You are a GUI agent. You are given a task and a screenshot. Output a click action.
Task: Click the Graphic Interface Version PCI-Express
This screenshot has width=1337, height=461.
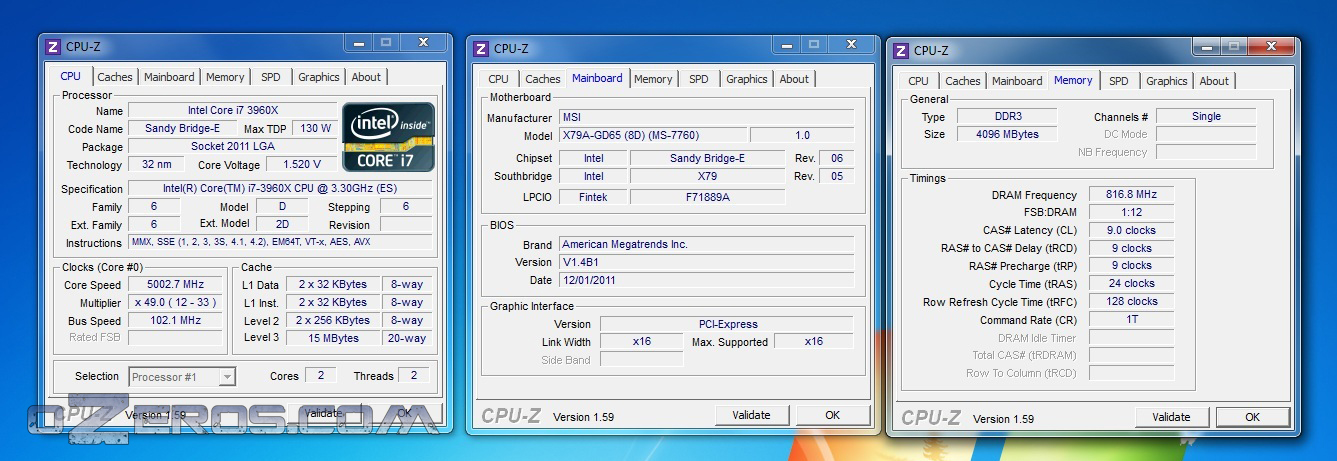click(x=727, y=324)
